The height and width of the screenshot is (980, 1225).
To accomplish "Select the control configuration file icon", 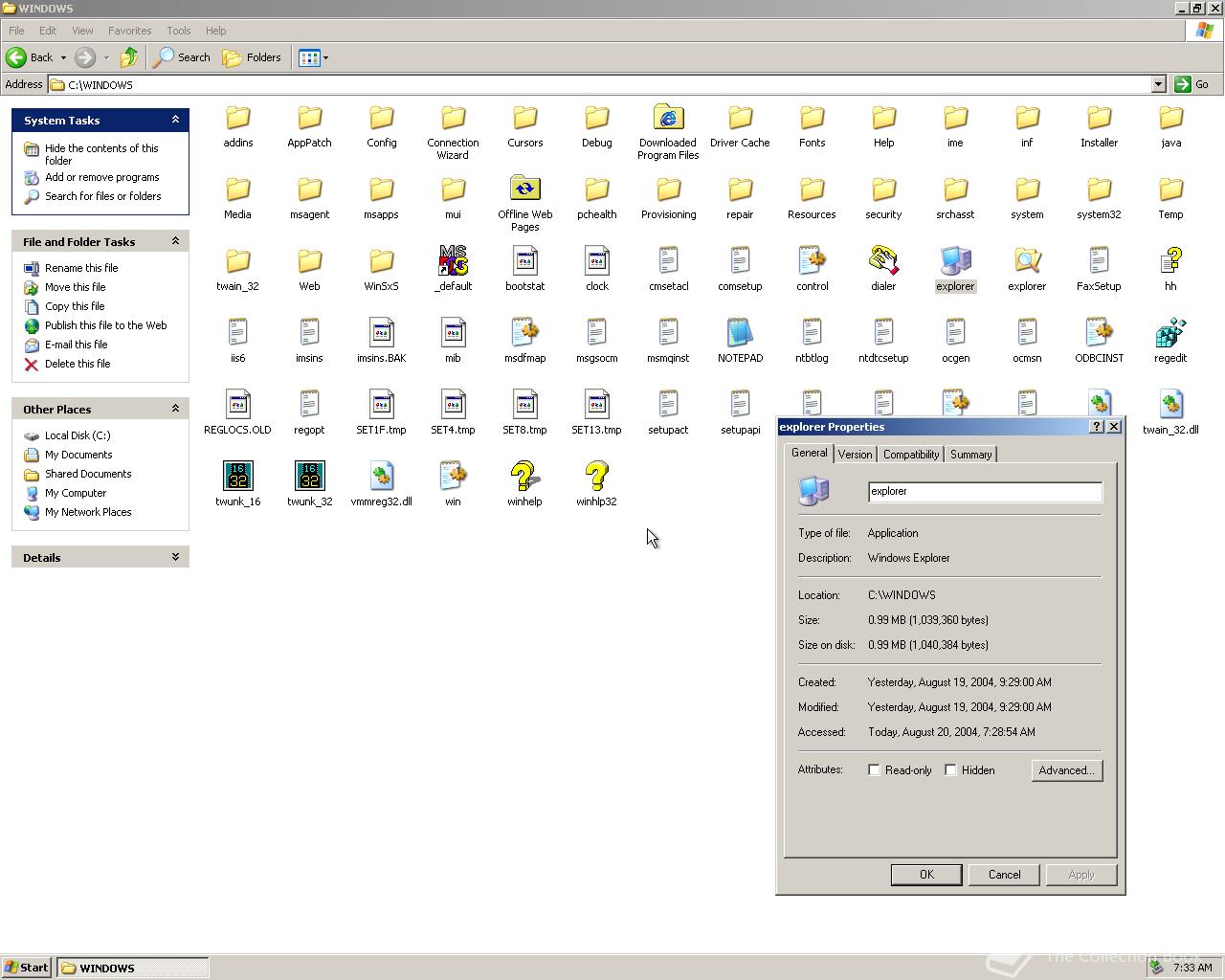I will (812, 262).
